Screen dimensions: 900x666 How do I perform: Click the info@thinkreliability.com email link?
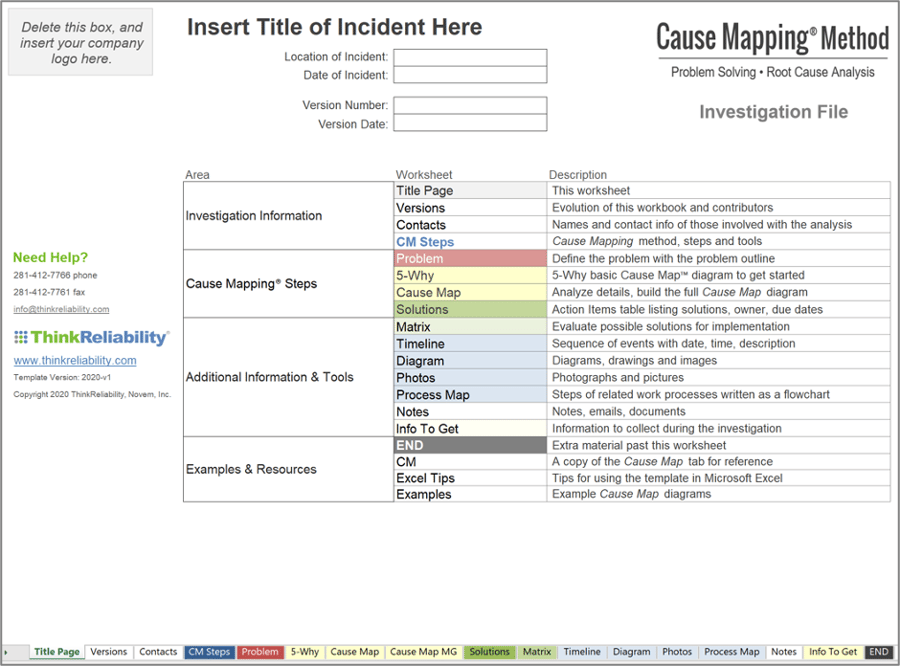(60, 308)
